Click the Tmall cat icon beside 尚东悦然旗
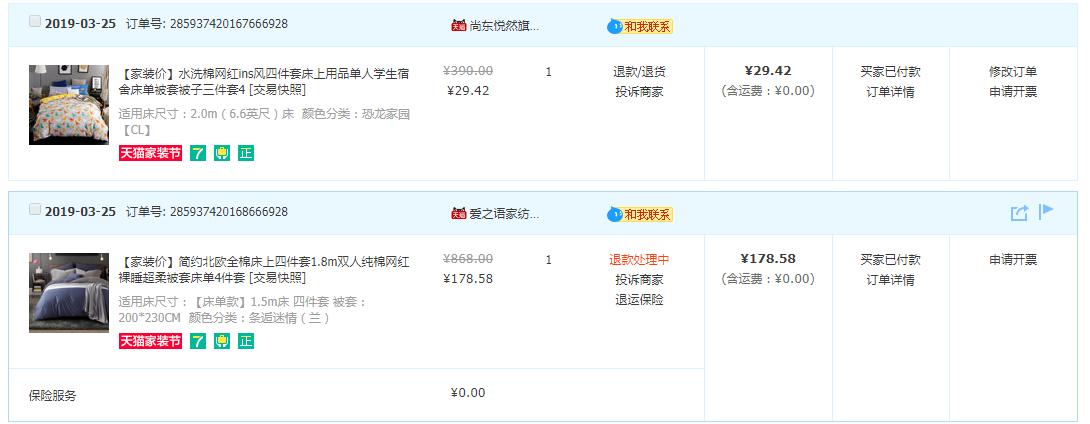 (x=458, y=26)
